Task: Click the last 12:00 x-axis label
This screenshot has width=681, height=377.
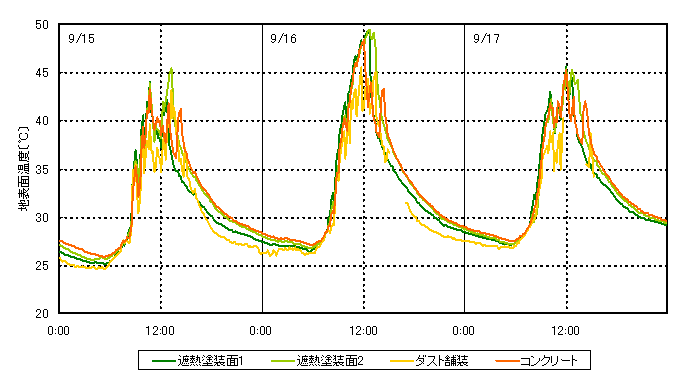Action: point(565,331)
